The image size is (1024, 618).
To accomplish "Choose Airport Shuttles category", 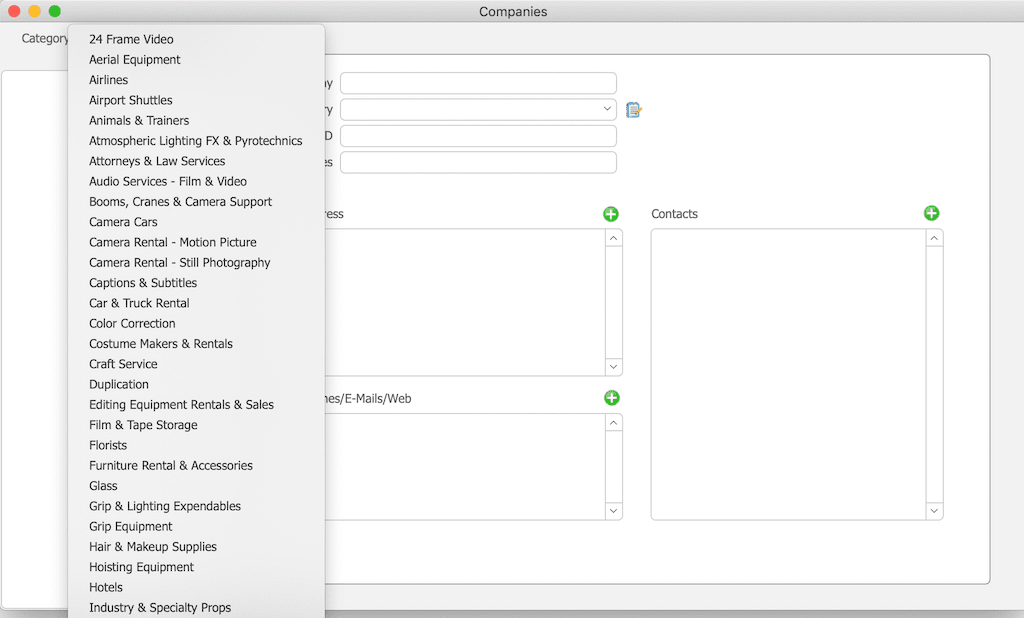I will pos(131,100).
